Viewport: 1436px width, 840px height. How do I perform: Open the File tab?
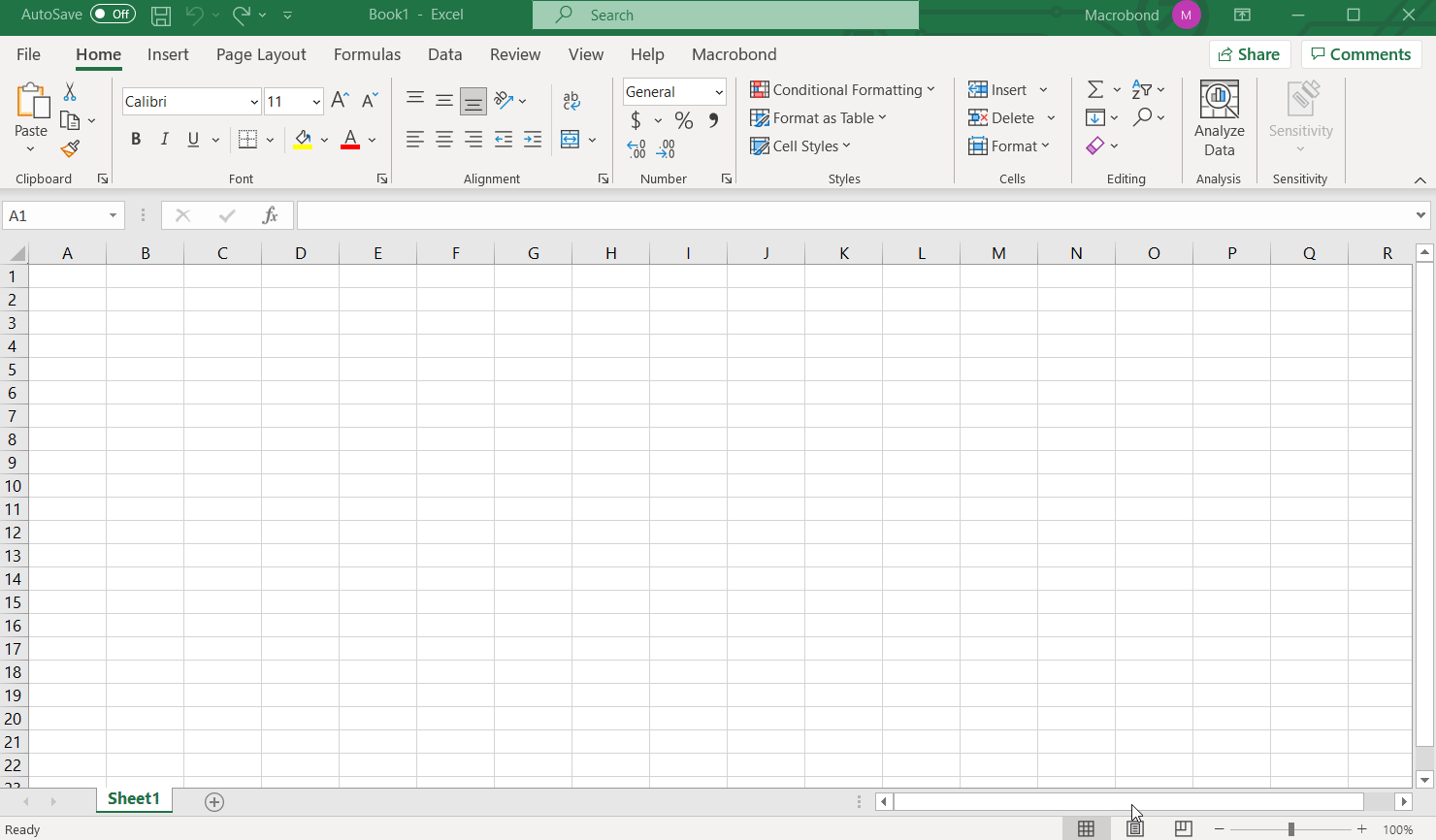coord(29,54)
